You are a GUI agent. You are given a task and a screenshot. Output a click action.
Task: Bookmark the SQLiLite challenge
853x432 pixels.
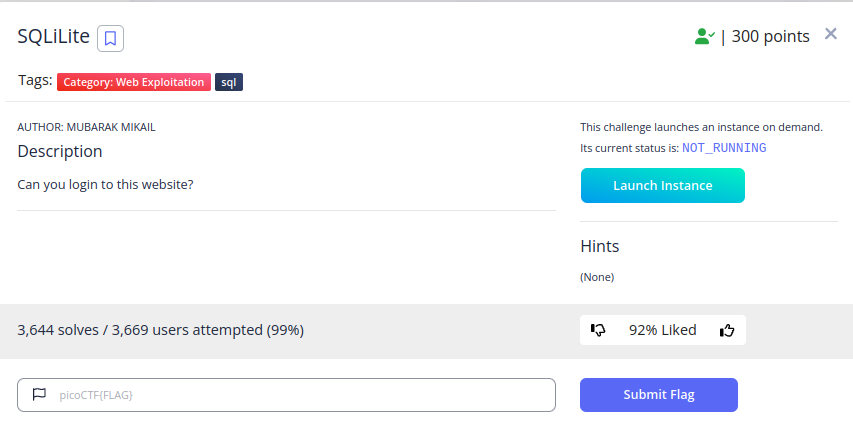[110, 38]
